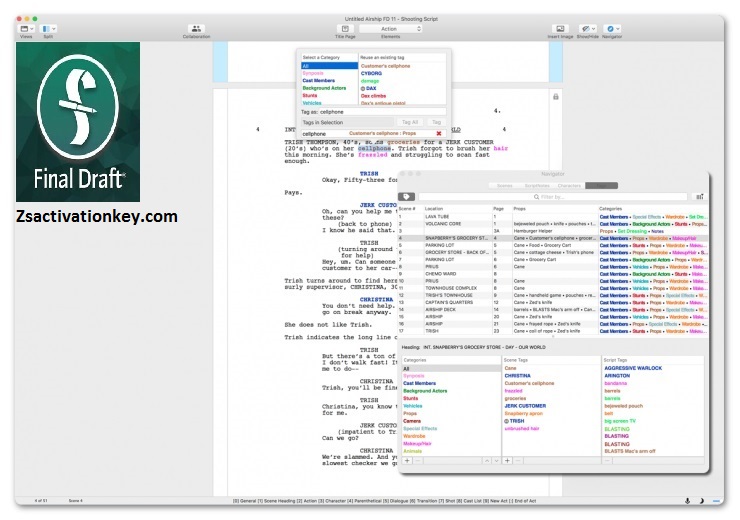Open the Elements dropdown showing Action
Viewport: 740px width, 520px height.
[390, 29]
